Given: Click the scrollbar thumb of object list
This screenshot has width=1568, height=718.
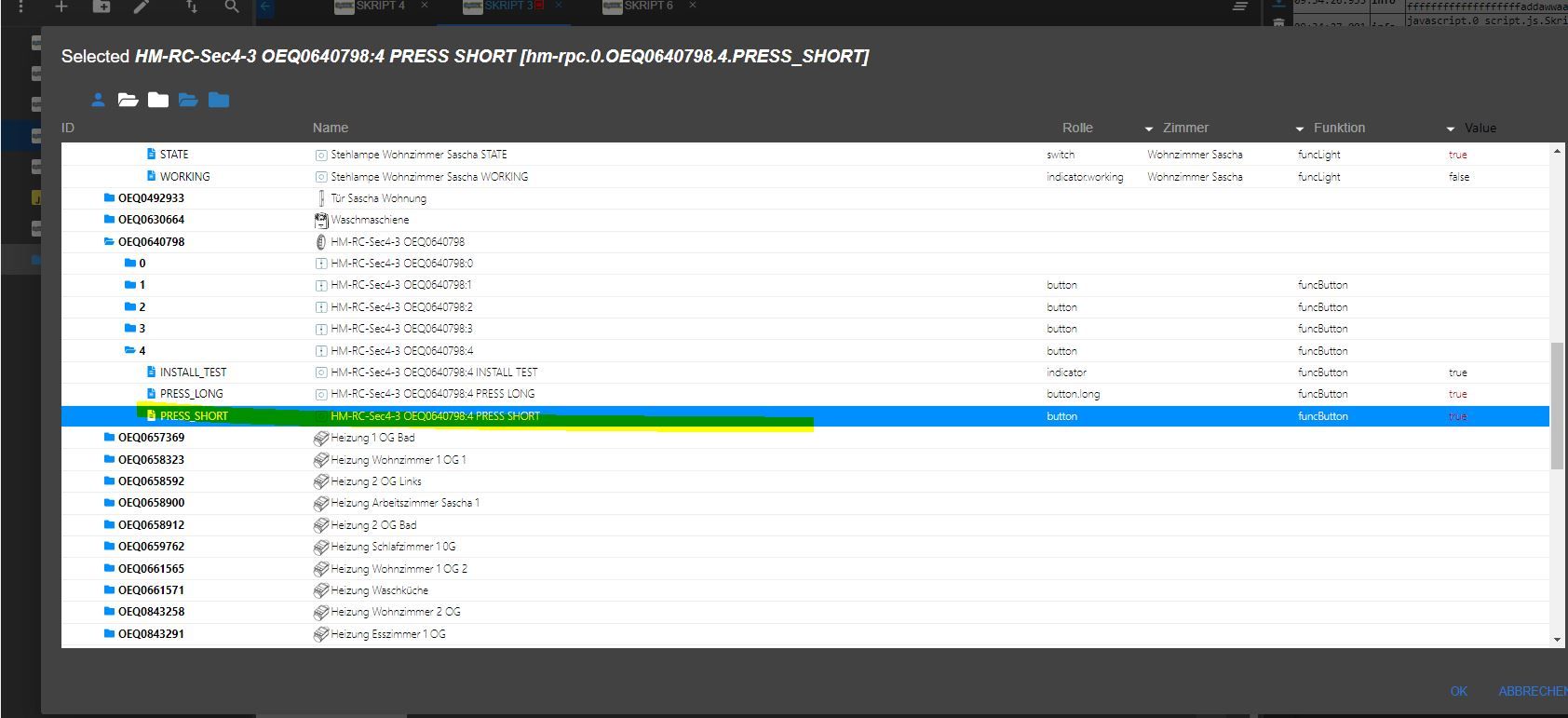Looking at the screenshot, I should [1557, 405].
